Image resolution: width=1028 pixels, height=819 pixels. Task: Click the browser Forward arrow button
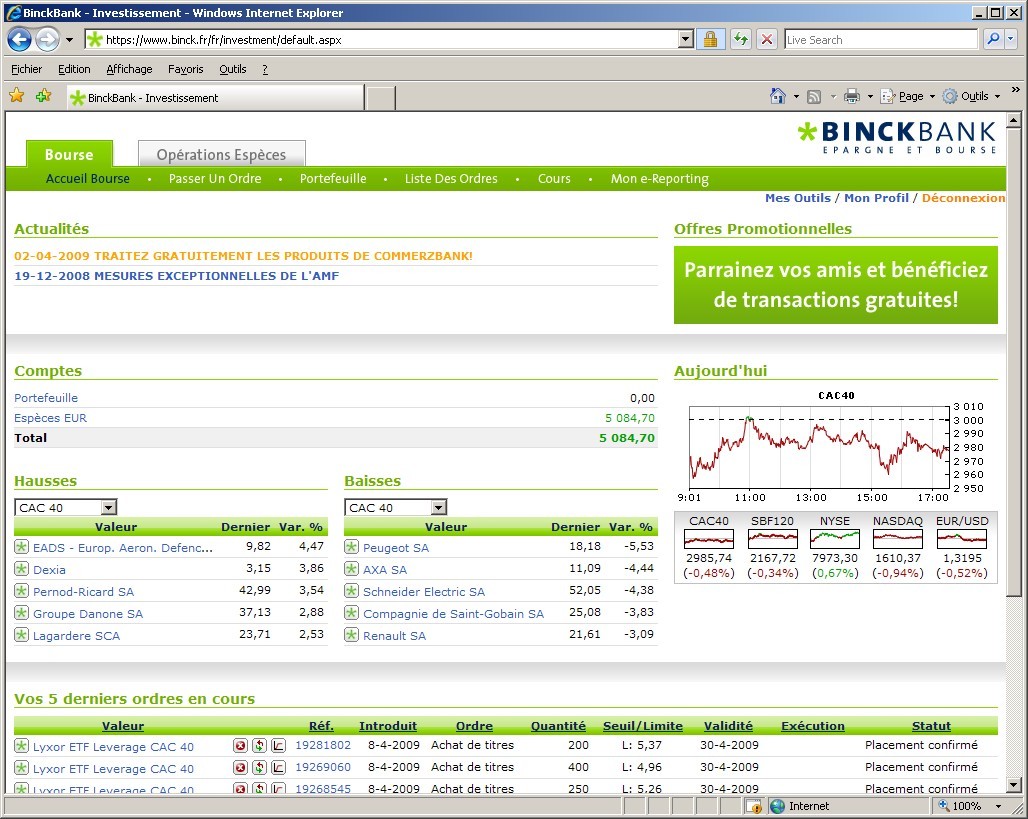[x=47, y=39]
